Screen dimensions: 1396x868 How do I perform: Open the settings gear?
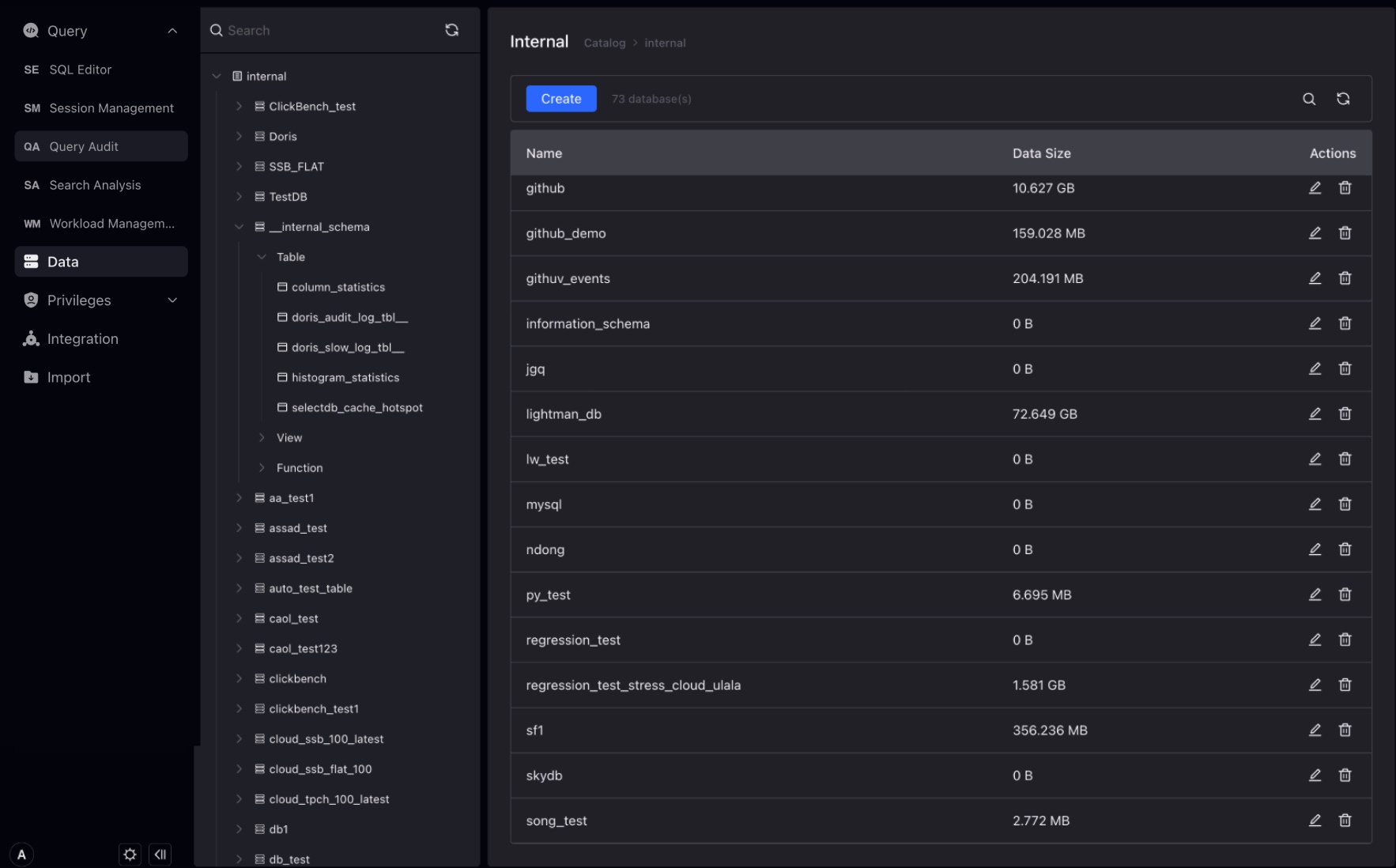tap(130, 854)
